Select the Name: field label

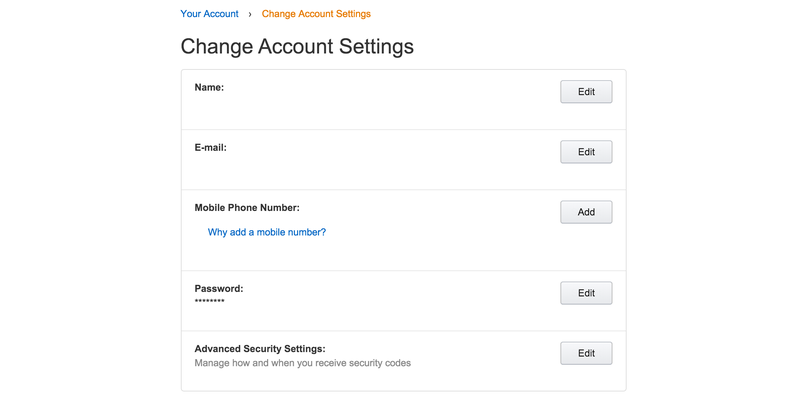pos(209,87)
